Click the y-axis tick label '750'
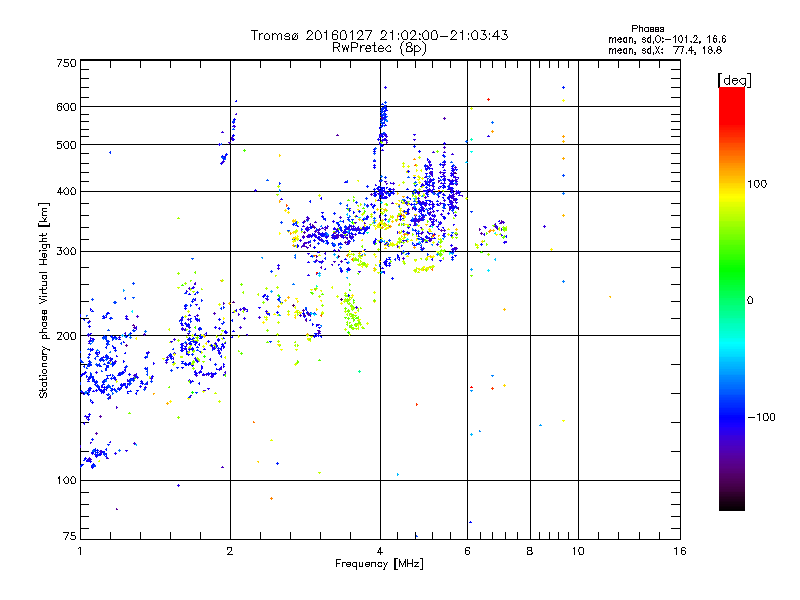800x600 pixels. (66, 63)
